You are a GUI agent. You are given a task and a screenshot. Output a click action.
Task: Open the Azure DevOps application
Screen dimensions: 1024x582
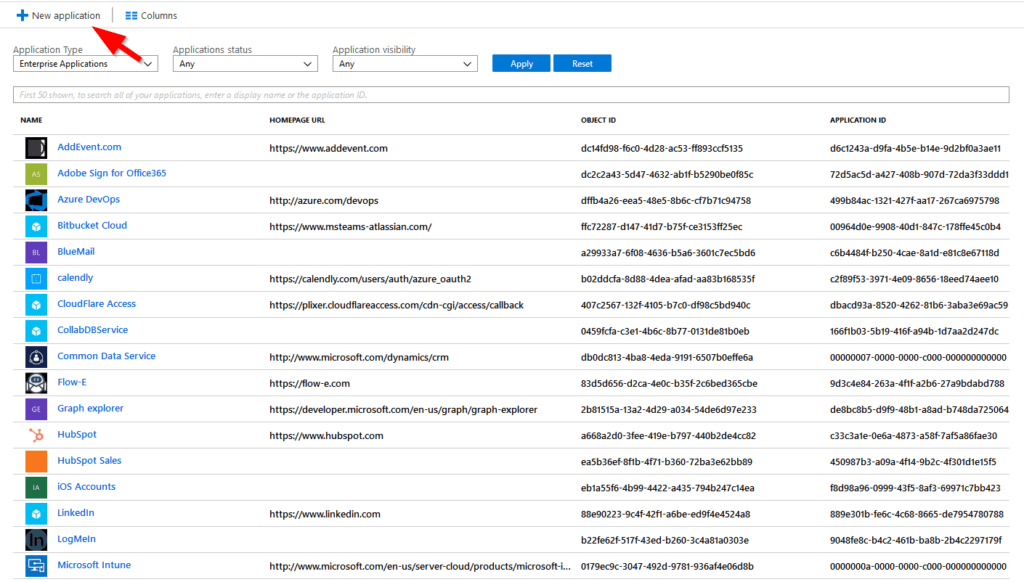pos(88,199)
